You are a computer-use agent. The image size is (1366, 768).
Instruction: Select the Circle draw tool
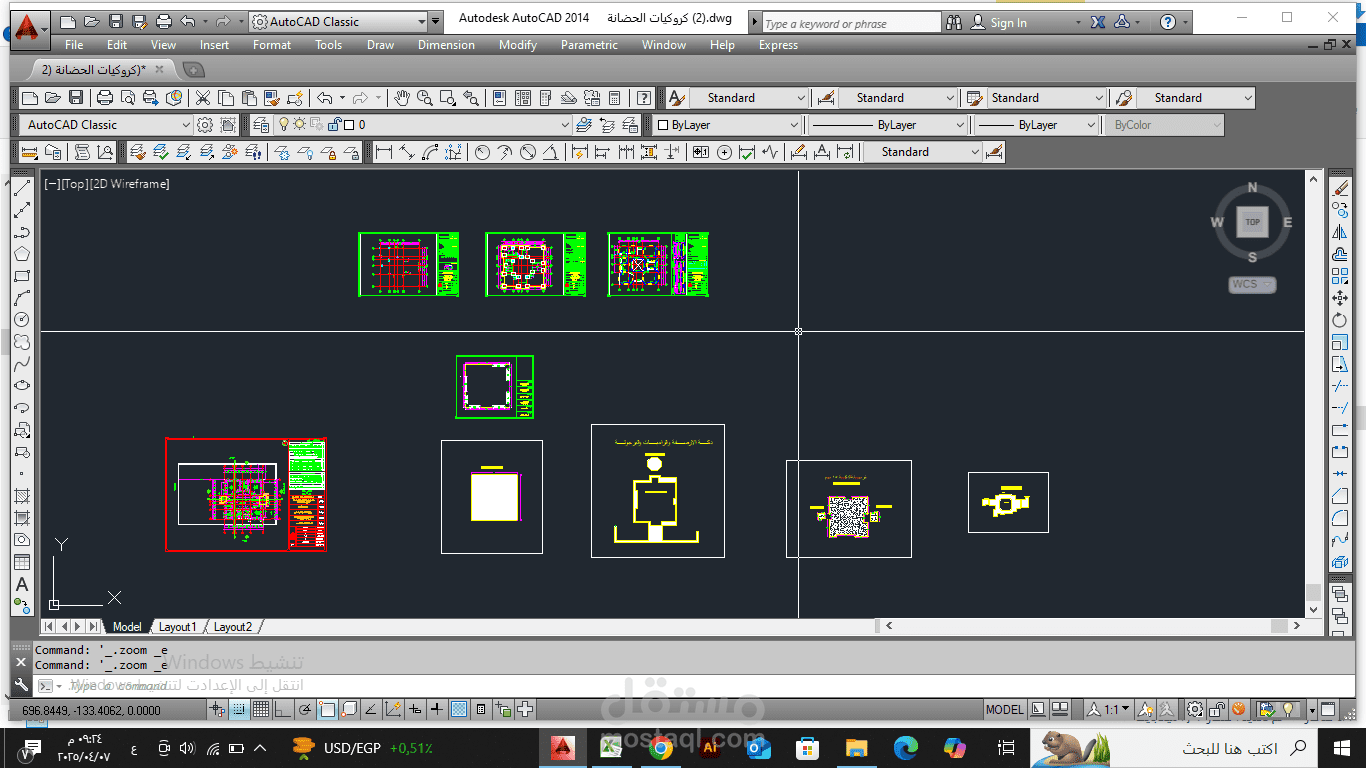[x=21, y=320]
